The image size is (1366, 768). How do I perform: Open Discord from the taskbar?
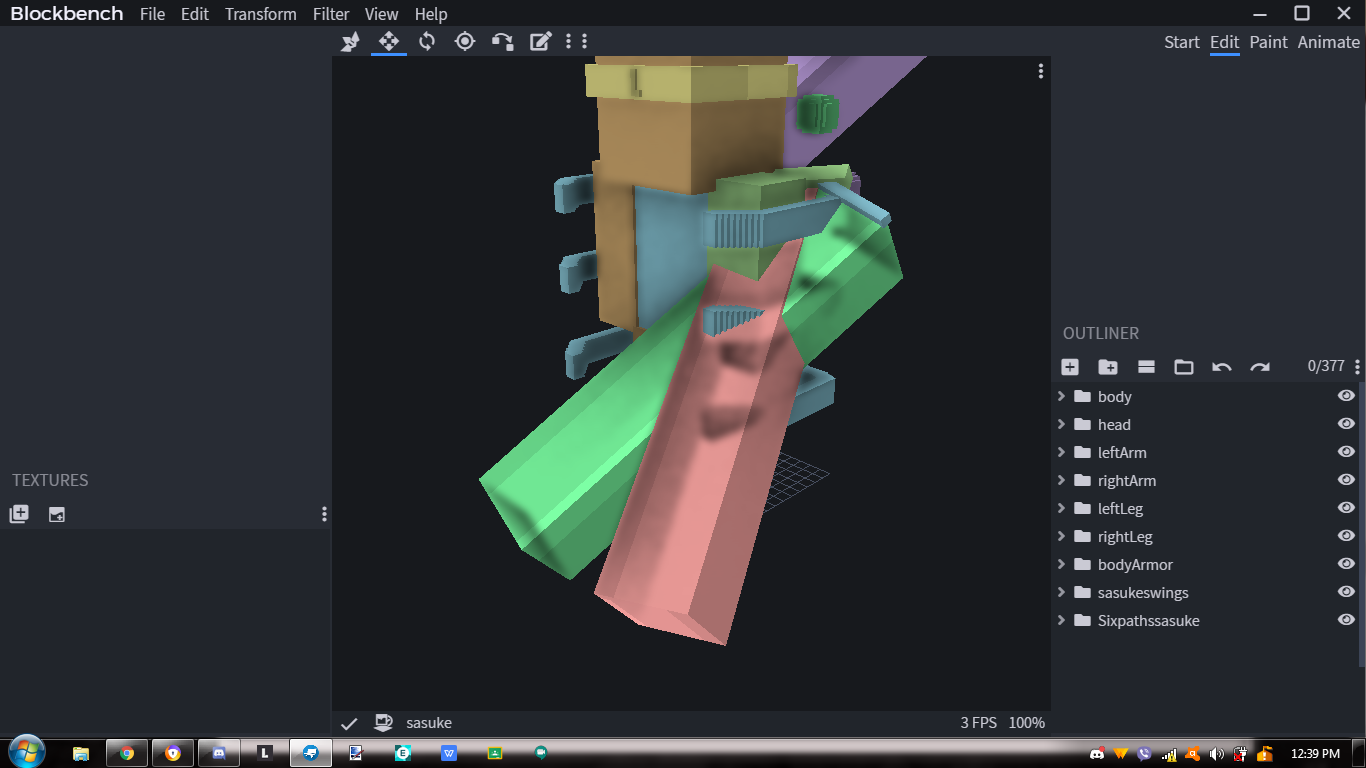pyautogui.click(x=219, y=753)
